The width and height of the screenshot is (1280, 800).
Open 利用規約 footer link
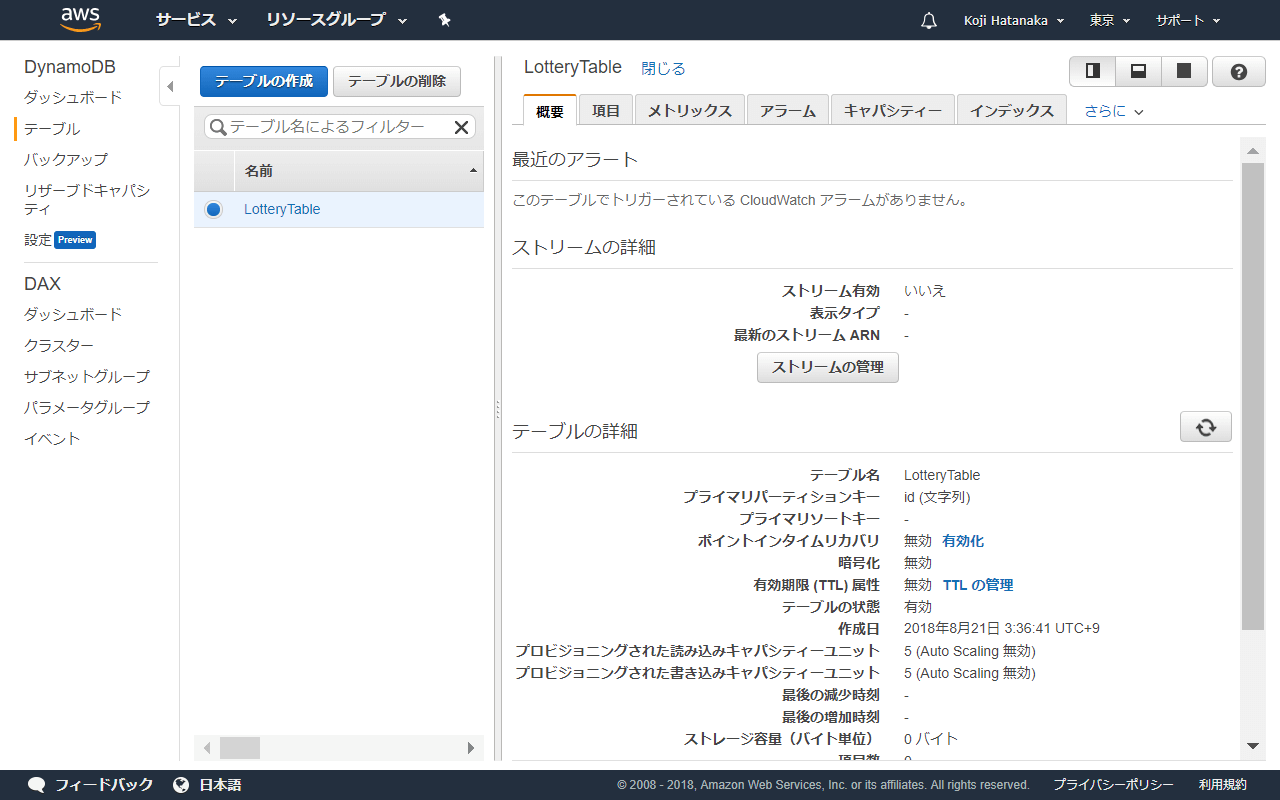pos(1223,785)
